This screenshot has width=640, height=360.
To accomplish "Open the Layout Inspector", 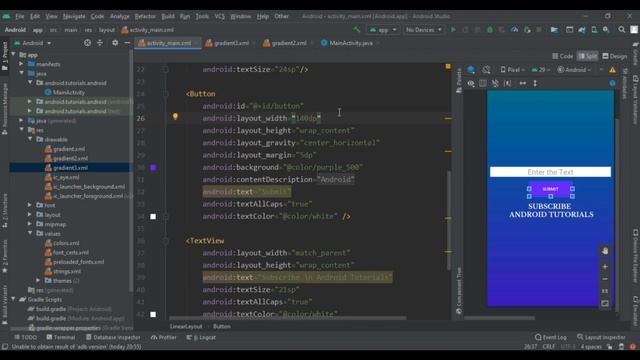I will click(x=601, y=338).
